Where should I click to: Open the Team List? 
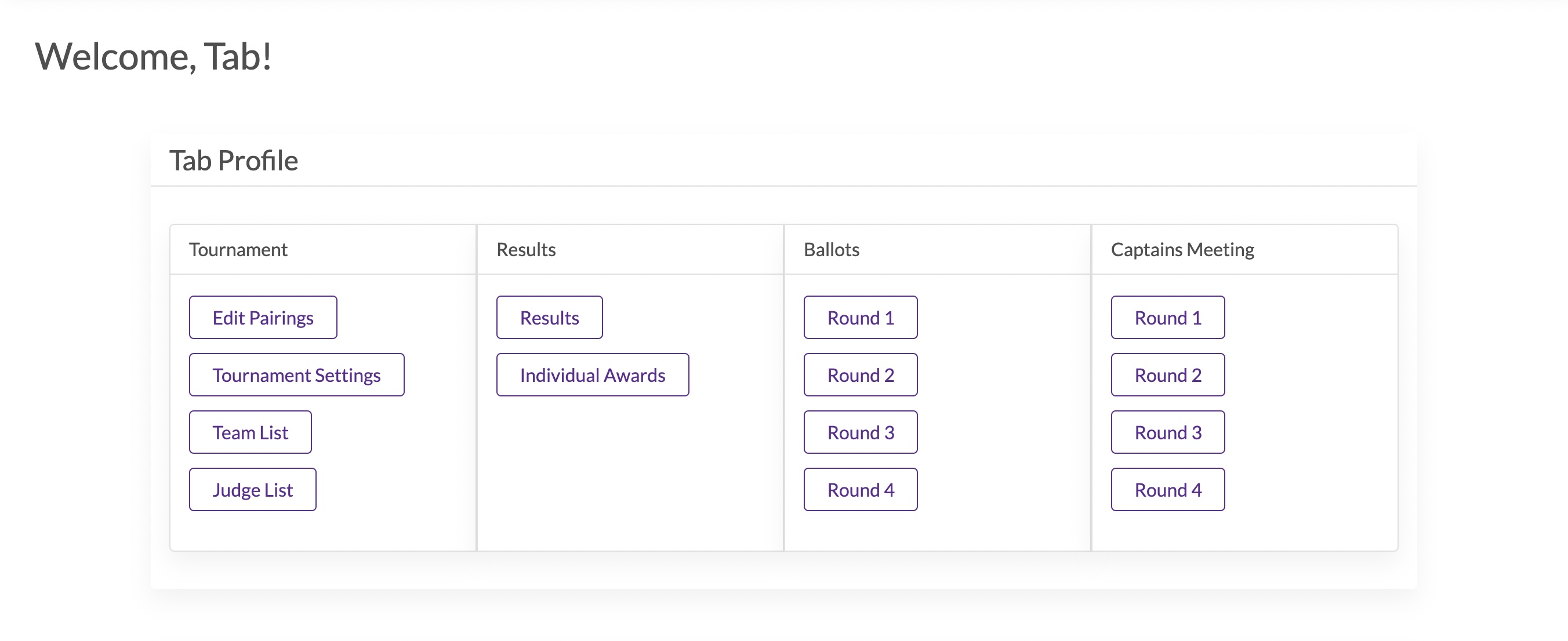250,432
